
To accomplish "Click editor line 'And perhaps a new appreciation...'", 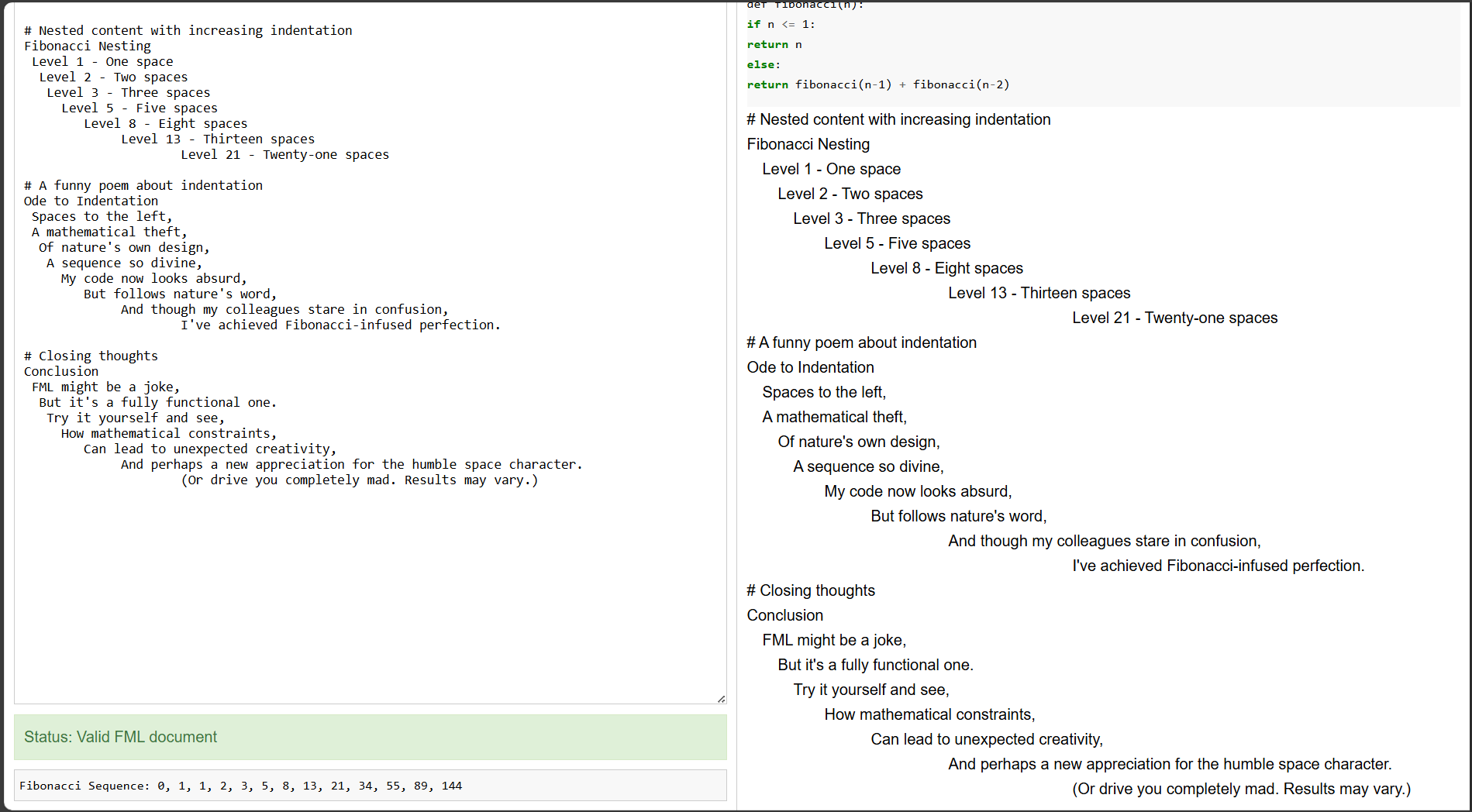I will tap(352, 465).
